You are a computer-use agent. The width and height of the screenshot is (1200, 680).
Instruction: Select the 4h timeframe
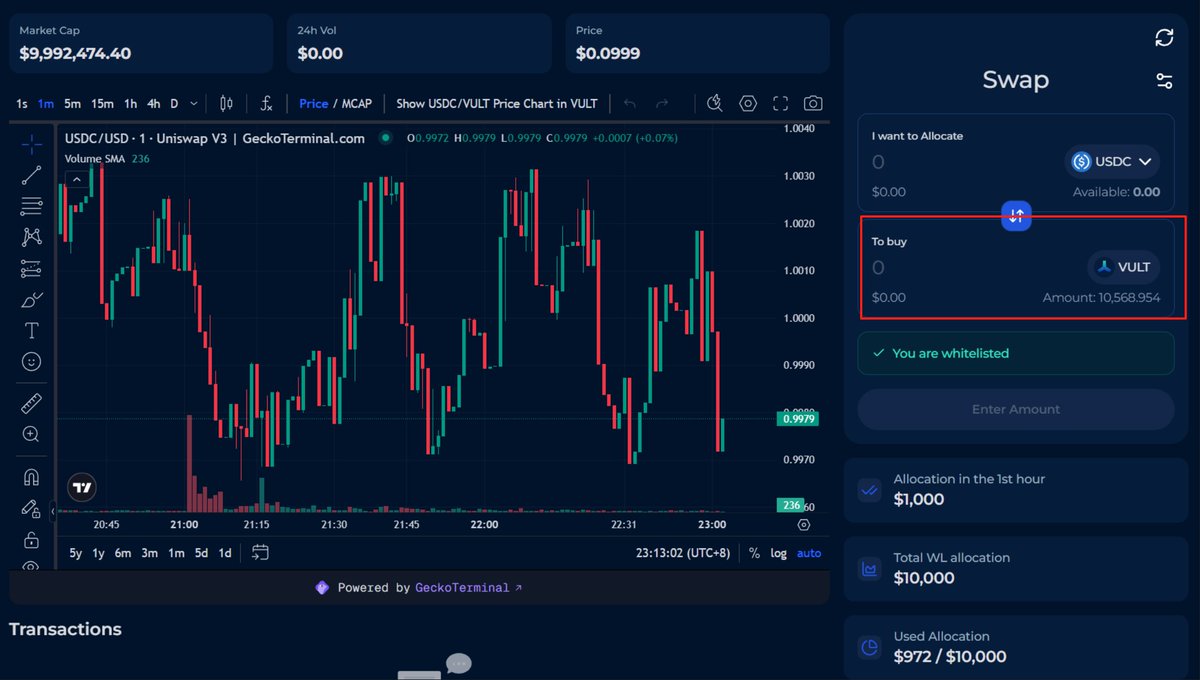click(x=153, y=103)
